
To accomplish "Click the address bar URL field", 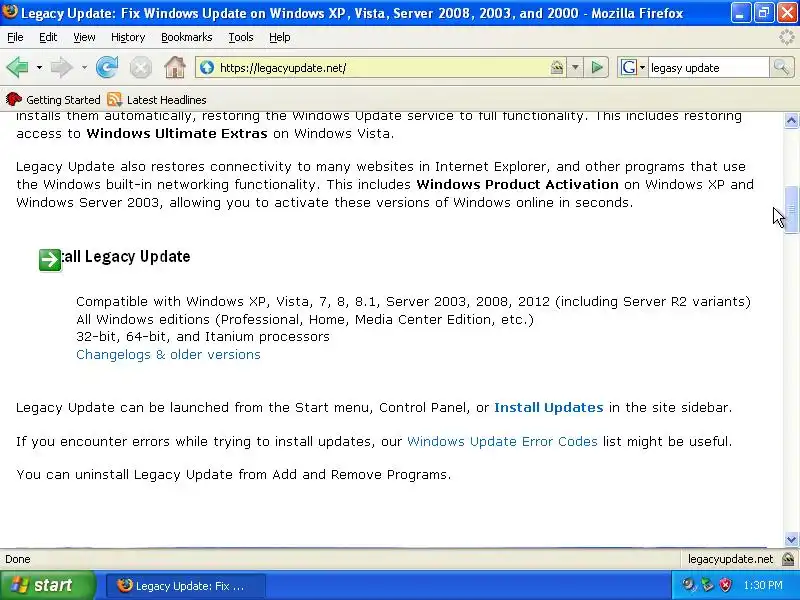I will click(383, 68).
